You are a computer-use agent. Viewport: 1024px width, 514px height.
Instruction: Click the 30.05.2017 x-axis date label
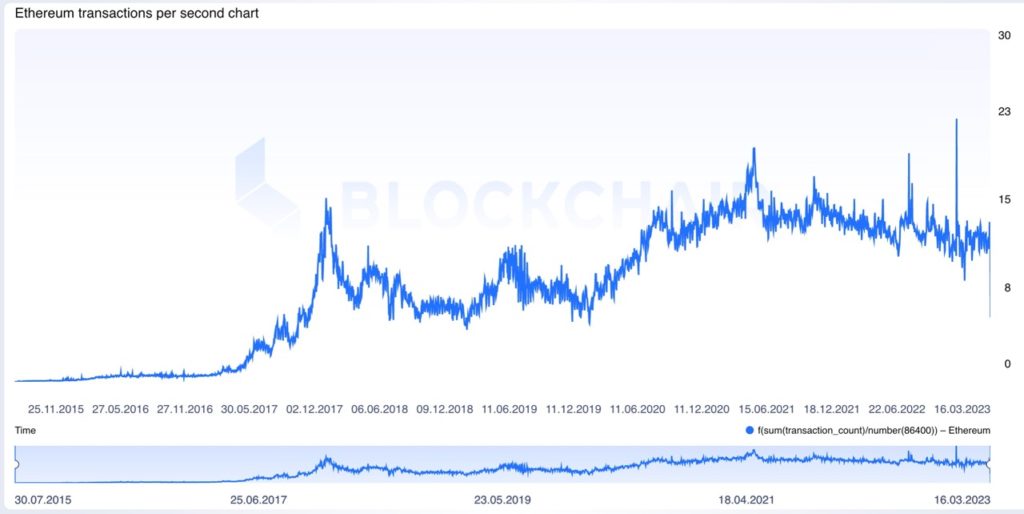pyautogui.click(x=249, y=410)
